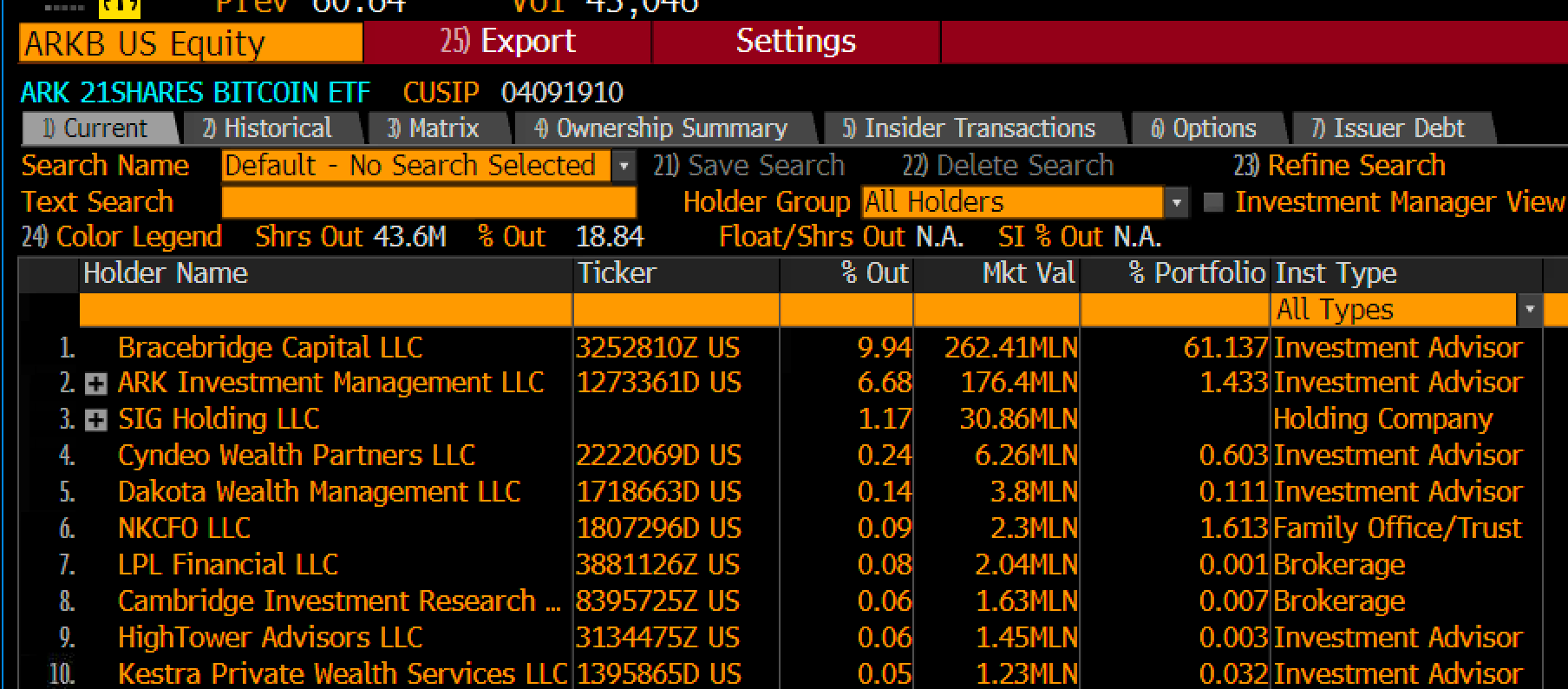Click the Export button

(507, 42)
